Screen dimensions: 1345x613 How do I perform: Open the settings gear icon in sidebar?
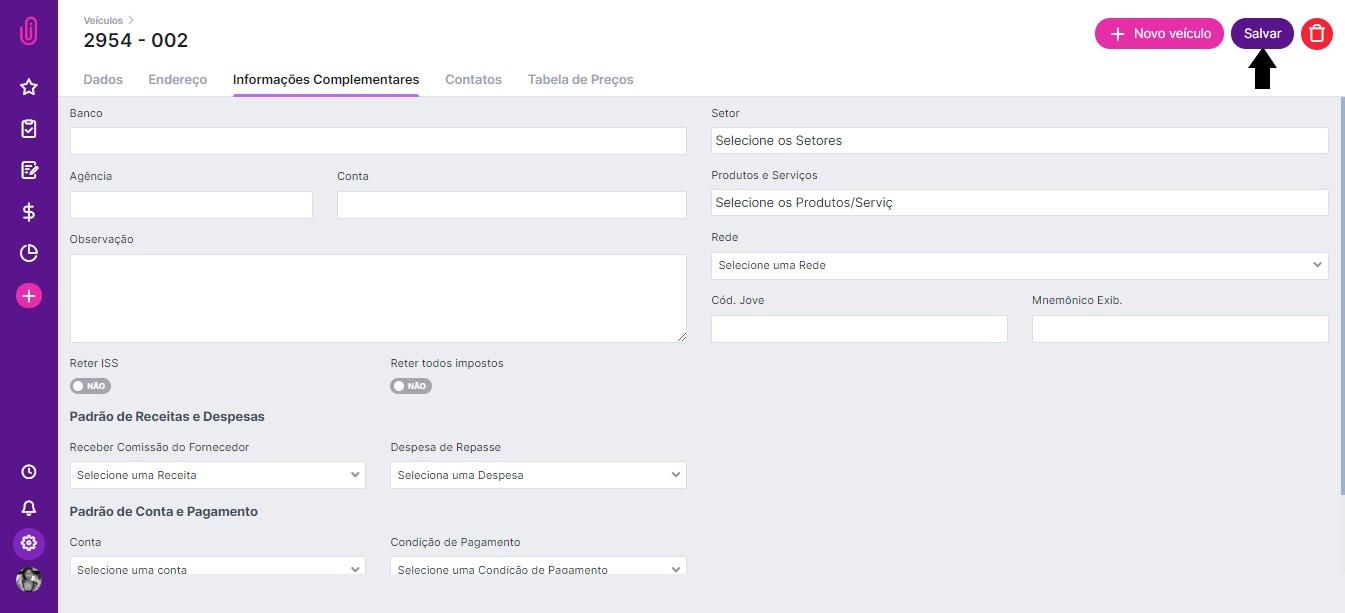pos(29,543)
